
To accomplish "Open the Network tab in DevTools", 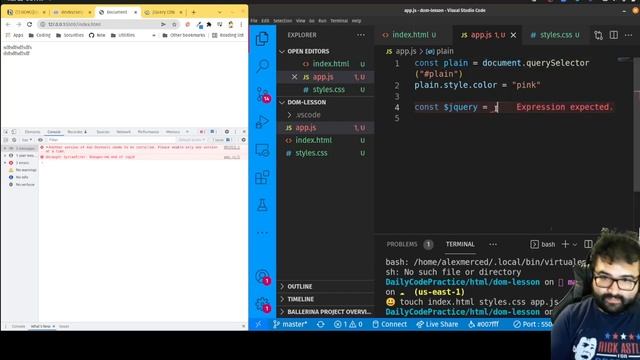I will click(123, 132).
